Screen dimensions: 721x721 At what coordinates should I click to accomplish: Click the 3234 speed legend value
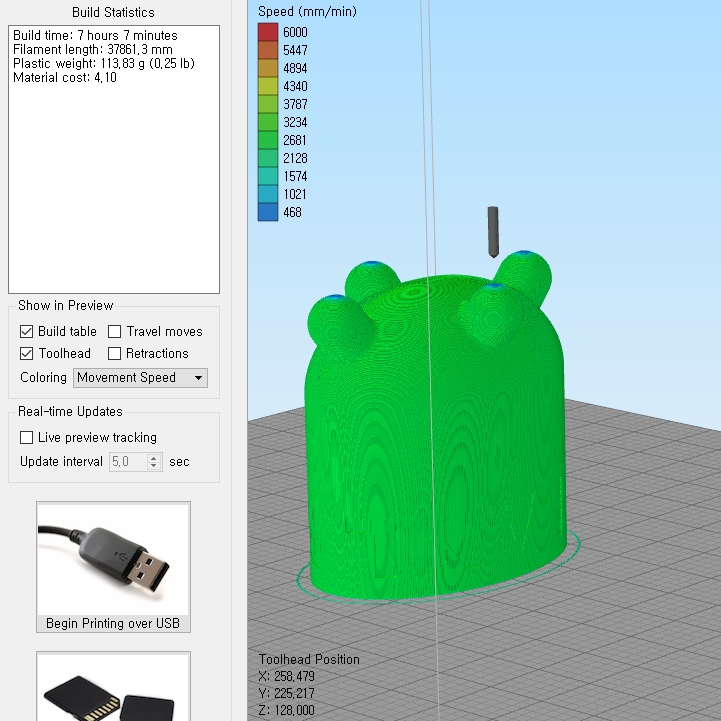[295, 122]
